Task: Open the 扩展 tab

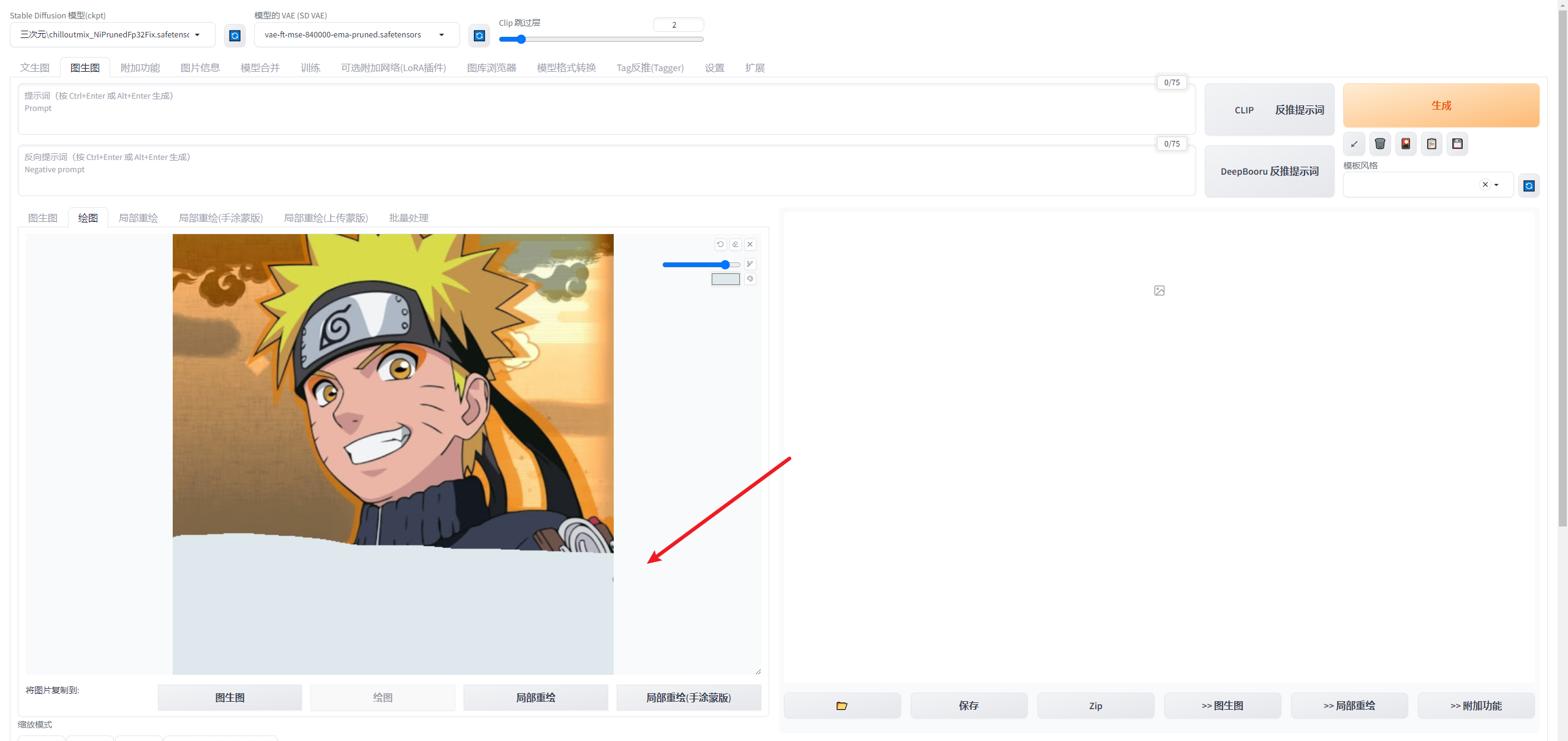Action: pyautogui.click(x=755, y=68)
